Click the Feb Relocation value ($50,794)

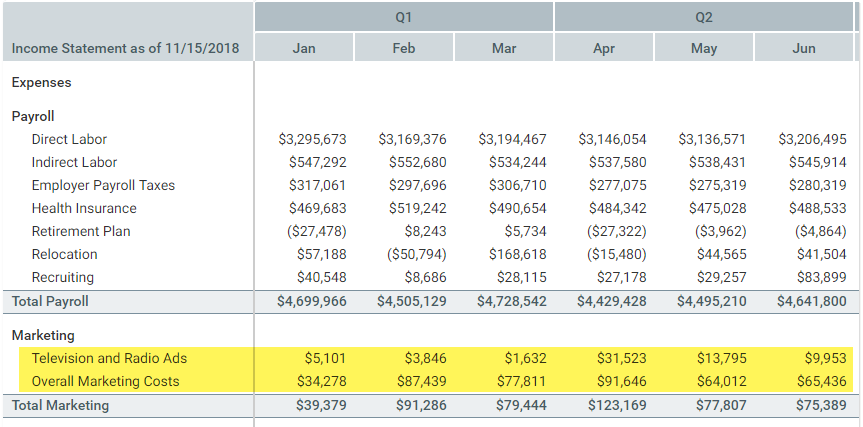412,254
